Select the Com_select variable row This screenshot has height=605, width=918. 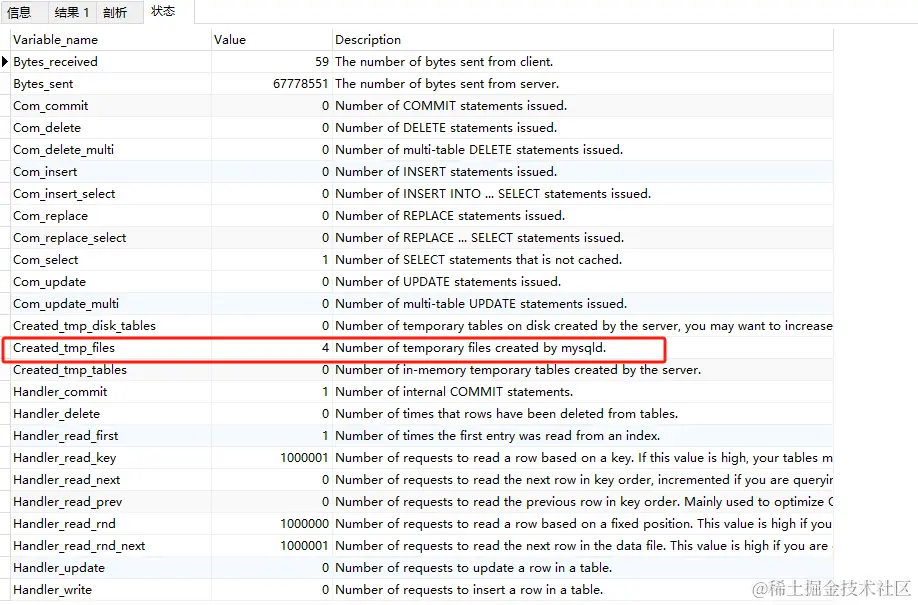point(46,260)
